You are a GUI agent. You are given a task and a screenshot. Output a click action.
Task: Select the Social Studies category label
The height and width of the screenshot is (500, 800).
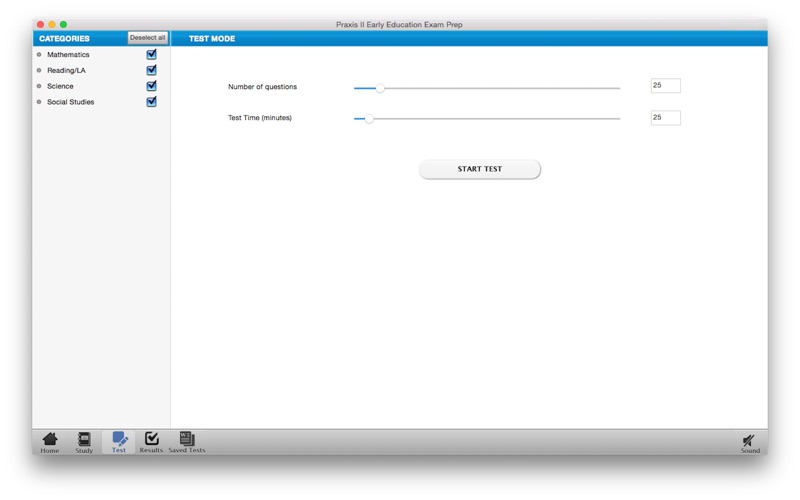point(70,102)
